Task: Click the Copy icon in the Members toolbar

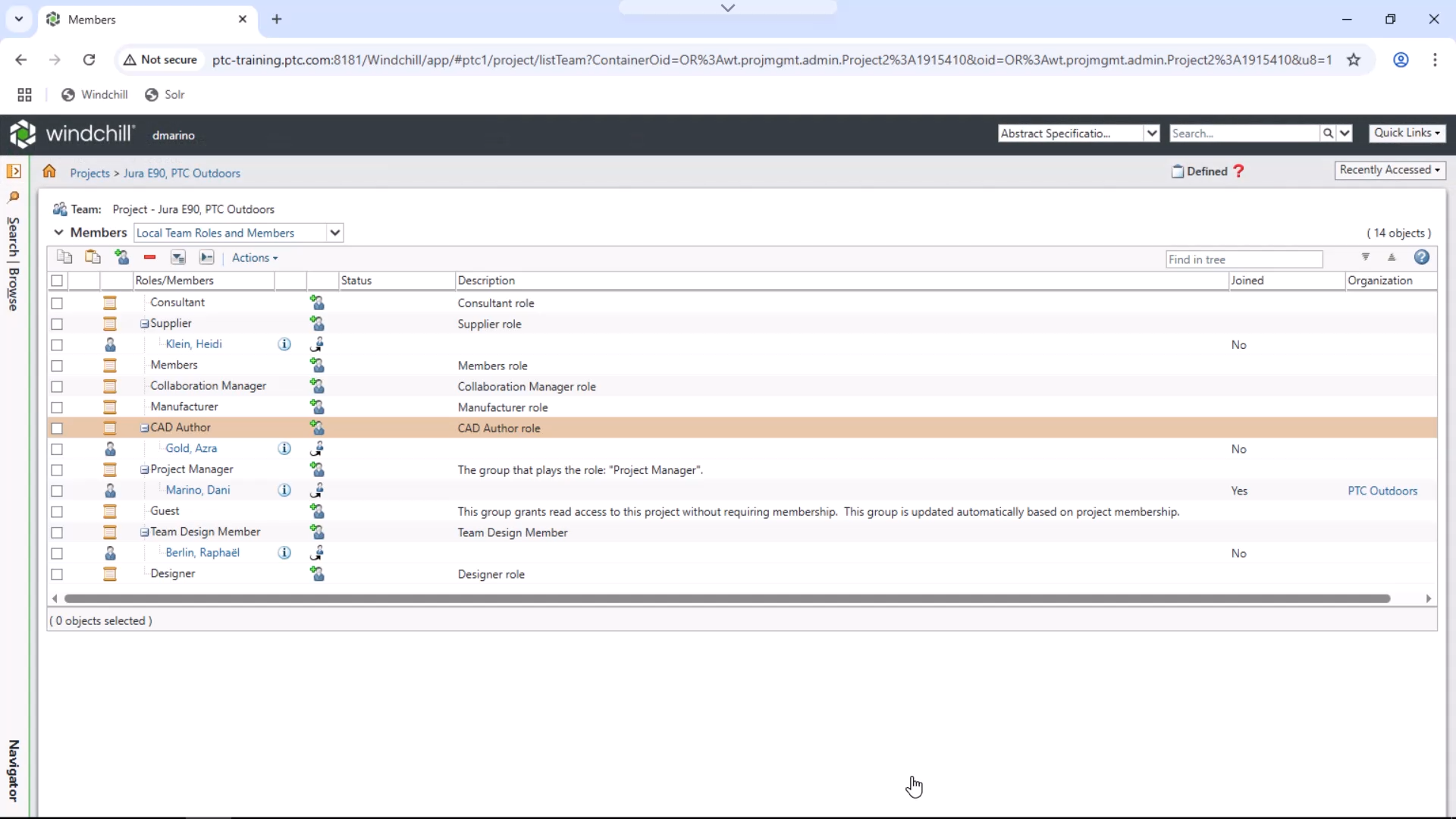Action: coord(64,257)
